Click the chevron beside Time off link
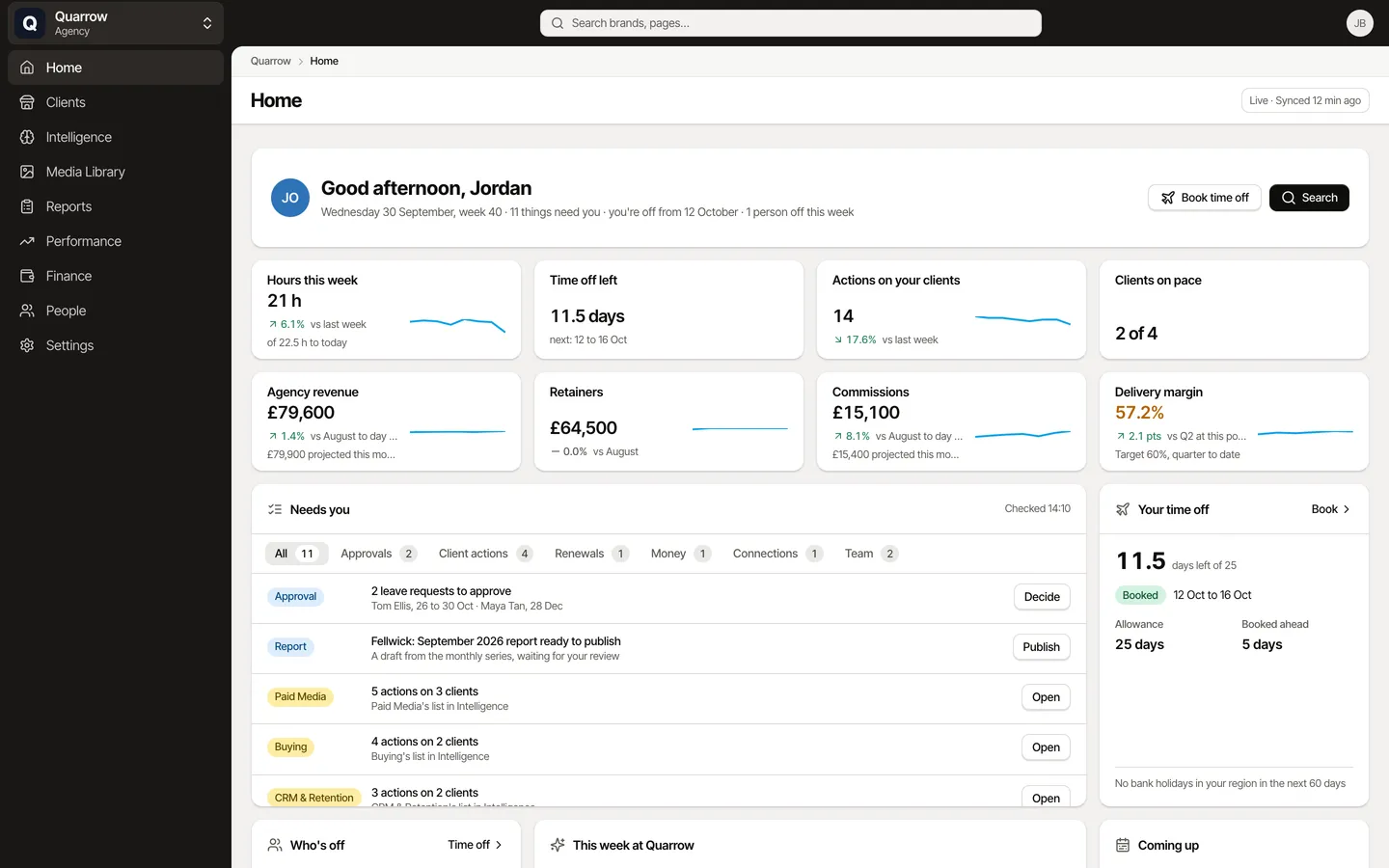Screen dimensions: 1389x868 [x=499, y=845]
